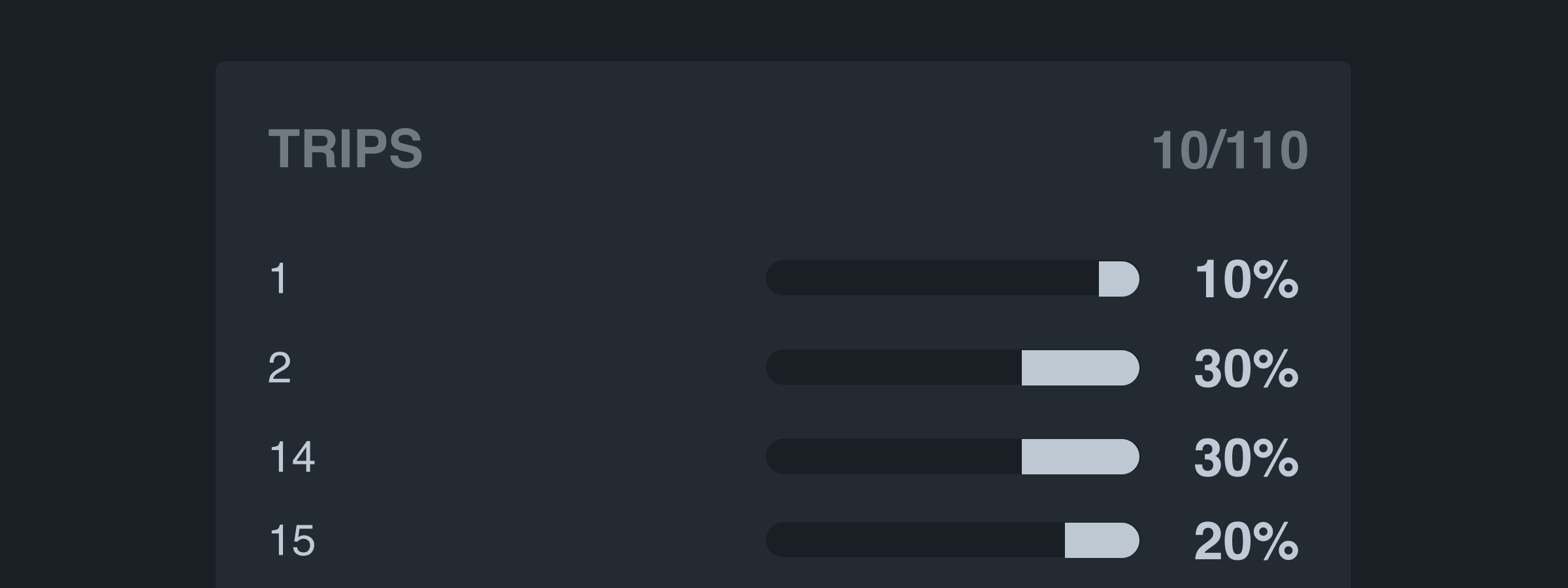Click the filled segment of row 14's bar
Image resolution: width=1568 pixels, height=588 pixels.
click(x=1079, y=457)
